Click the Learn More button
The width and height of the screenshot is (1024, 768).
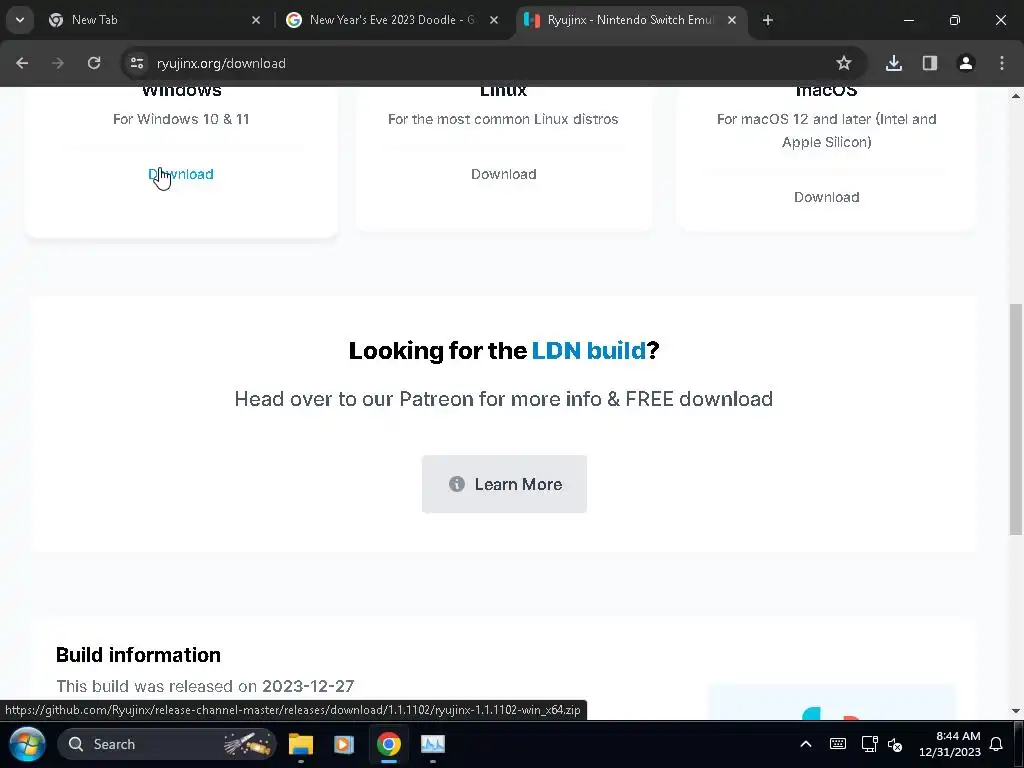click(504, 484)
